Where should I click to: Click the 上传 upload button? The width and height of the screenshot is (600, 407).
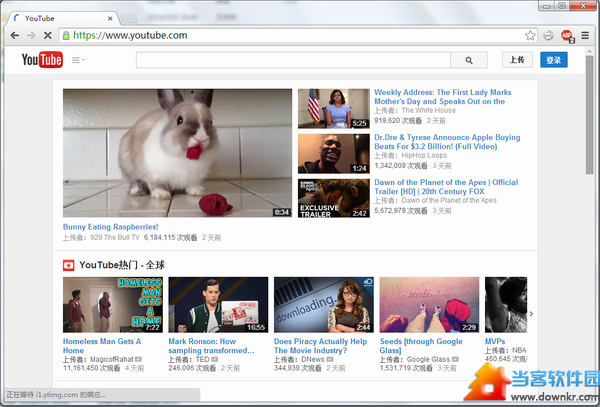coord(517,60)
